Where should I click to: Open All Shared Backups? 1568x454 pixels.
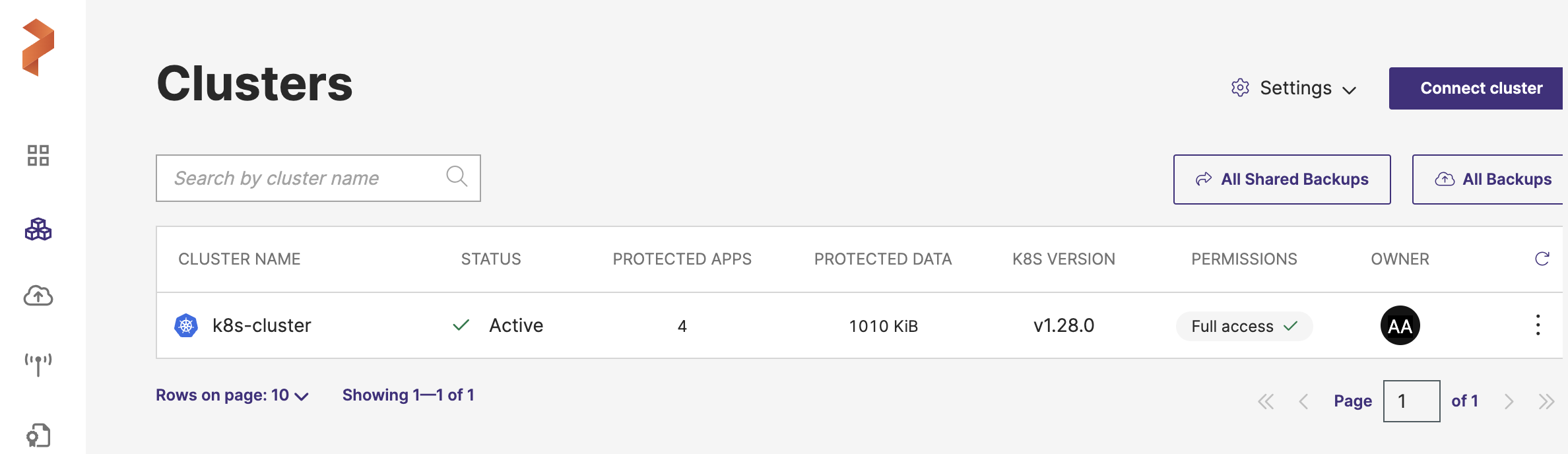coord(1282,179)
